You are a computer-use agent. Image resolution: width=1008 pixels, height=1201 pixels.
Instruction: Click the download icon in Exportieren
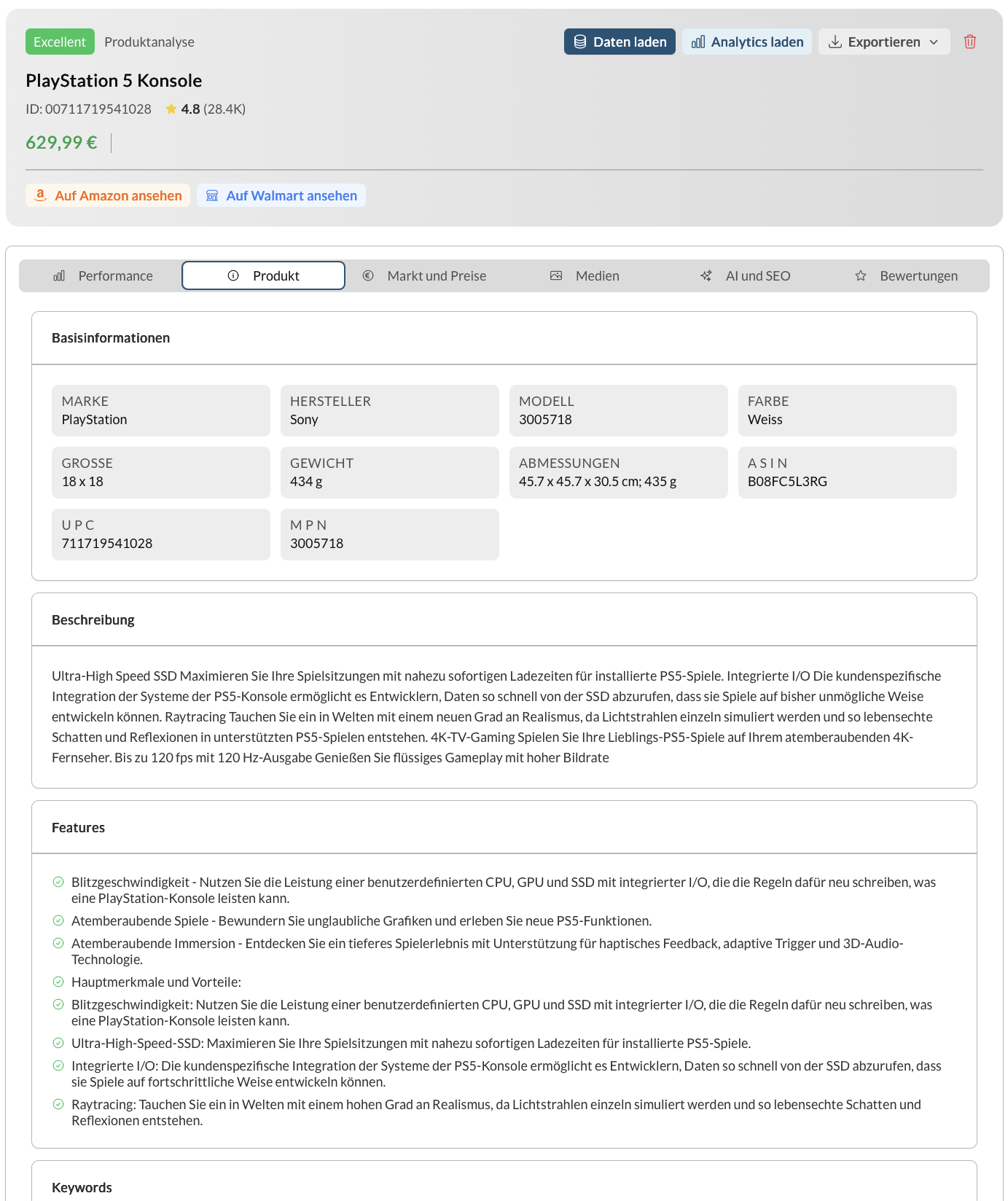click(835, 42)
